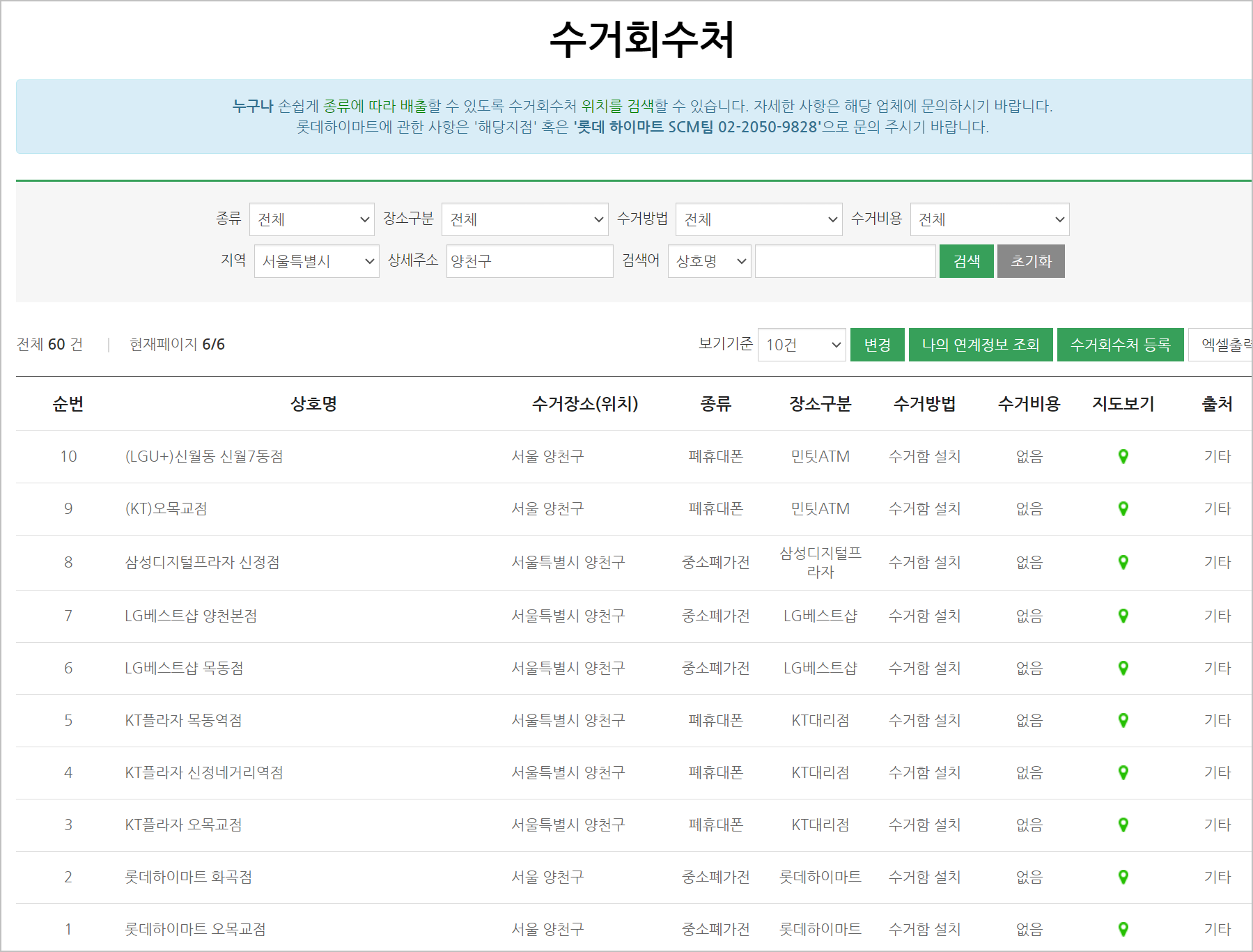The width and height of the screenshot is (1253, 952).
Task: Select store name KT플라자 신정네거리역점
Action: tap(204, 772)
